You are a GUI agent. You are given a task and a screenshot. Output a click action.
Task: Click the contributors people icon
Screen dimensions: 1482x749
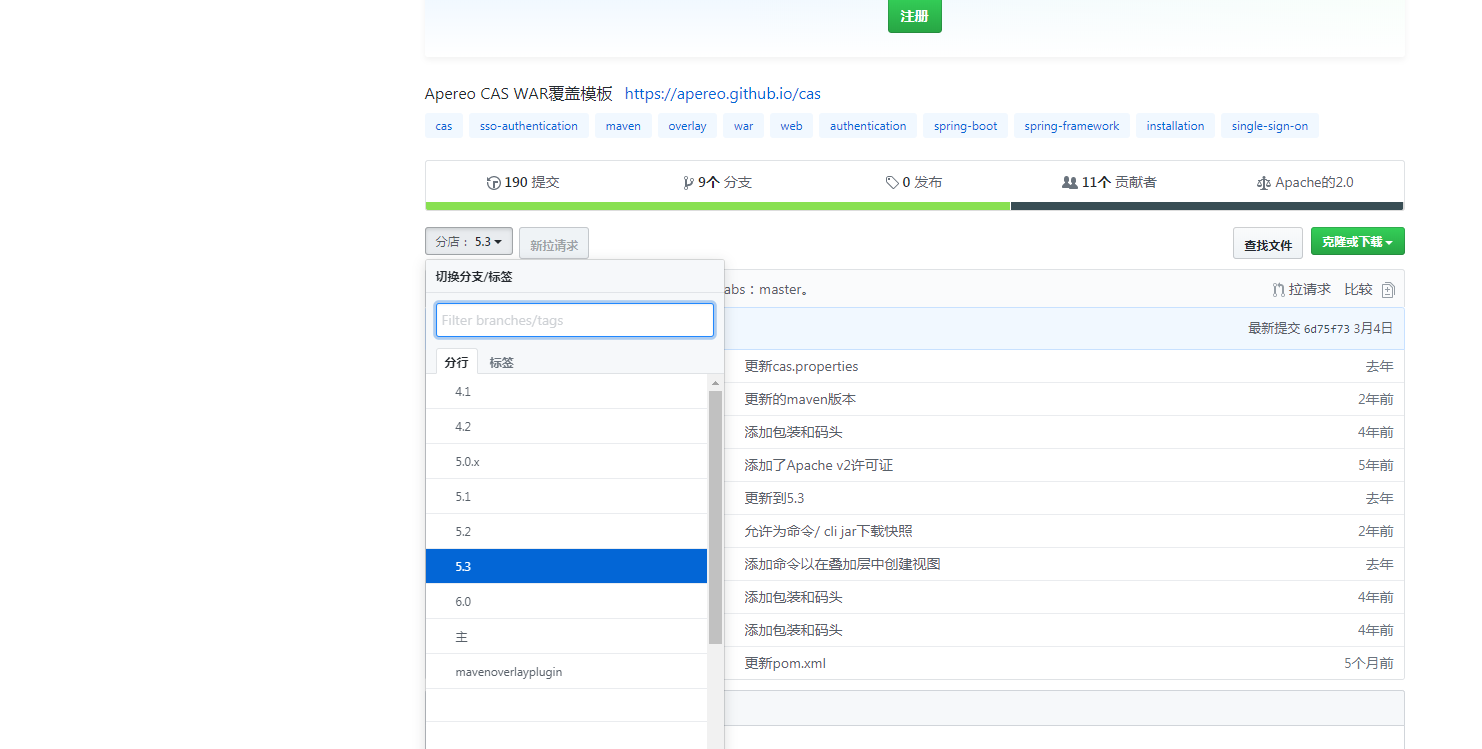(x=1070, y=183)
